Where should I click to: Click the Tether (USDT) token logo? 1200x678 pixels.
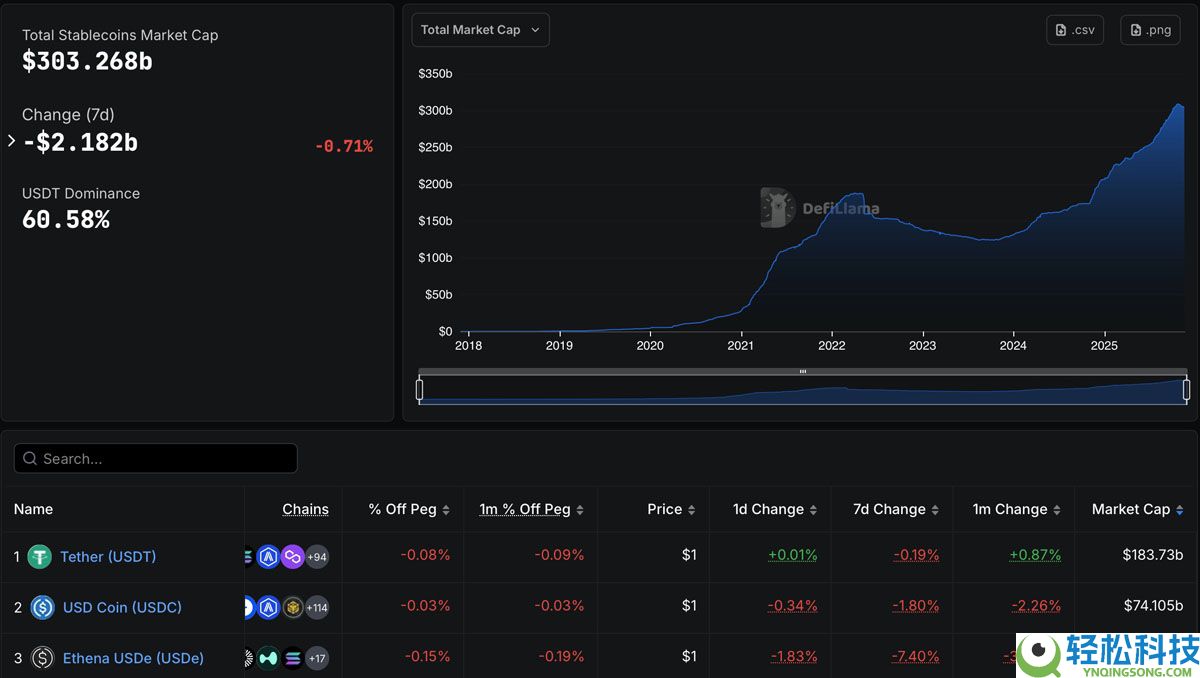[39, 556]
